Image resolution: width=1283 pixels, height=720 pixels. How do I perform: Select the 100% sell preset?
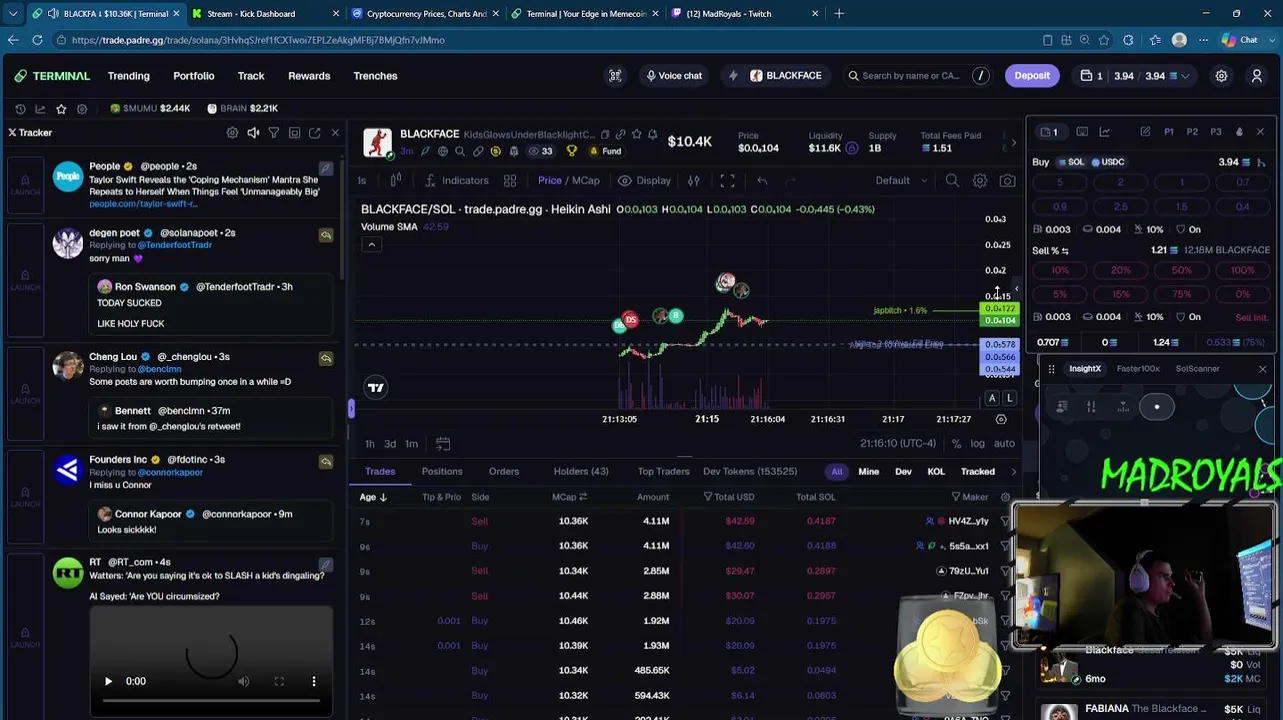1242,270
